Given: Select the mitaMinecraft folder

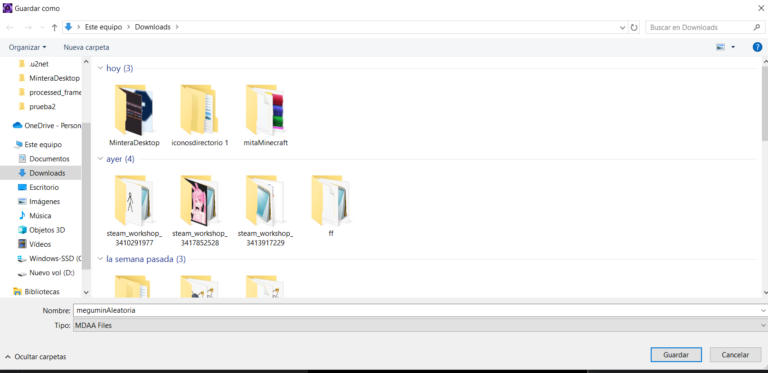Looking at the screenshot, I should tap(265, 116).
